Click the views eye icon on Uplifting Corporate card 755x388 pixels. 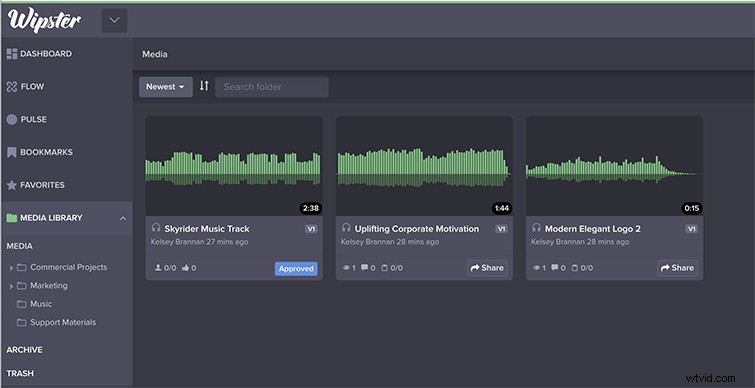(346, 268)
